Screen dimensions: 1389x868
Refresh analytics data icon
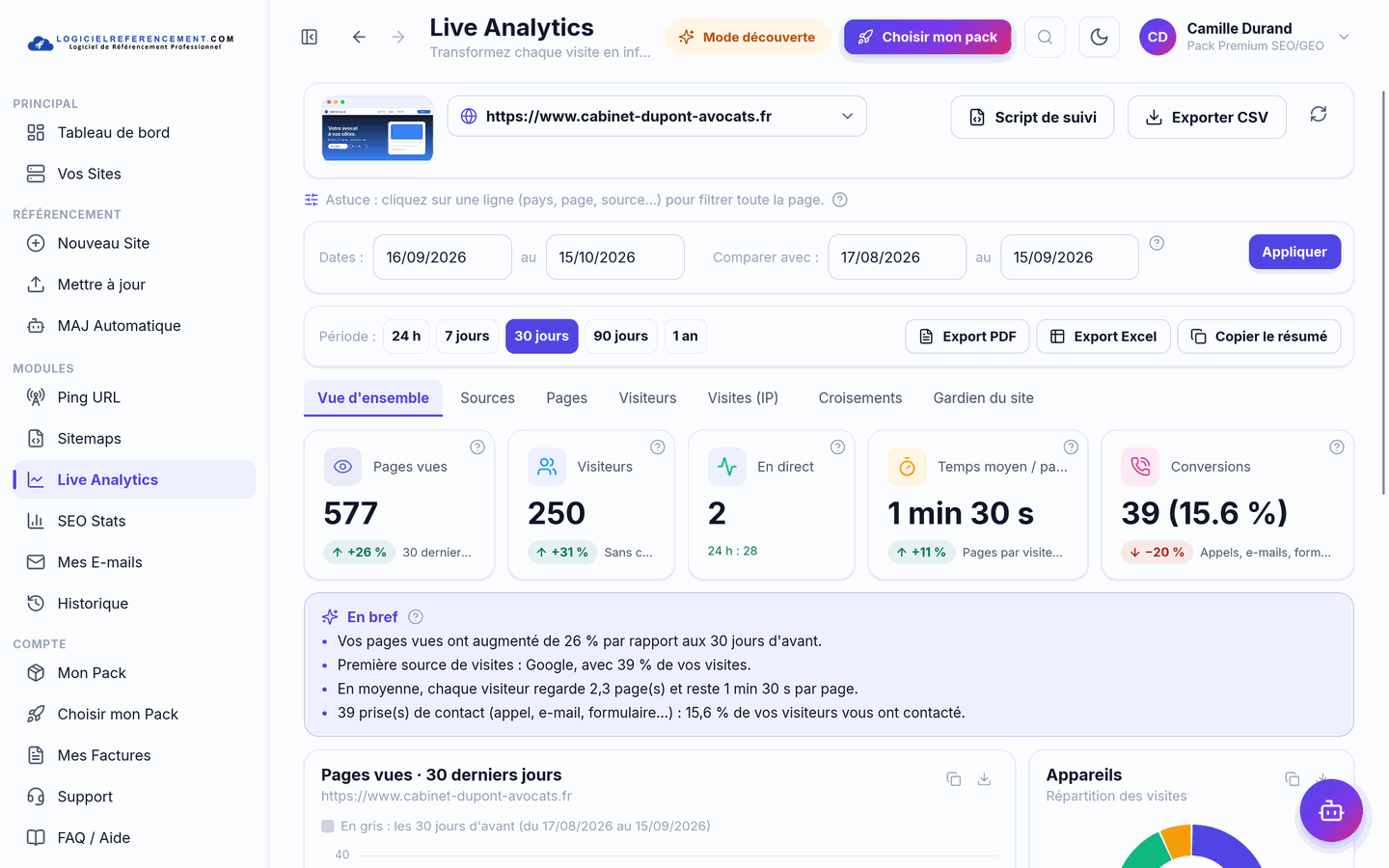point(1319,114)
